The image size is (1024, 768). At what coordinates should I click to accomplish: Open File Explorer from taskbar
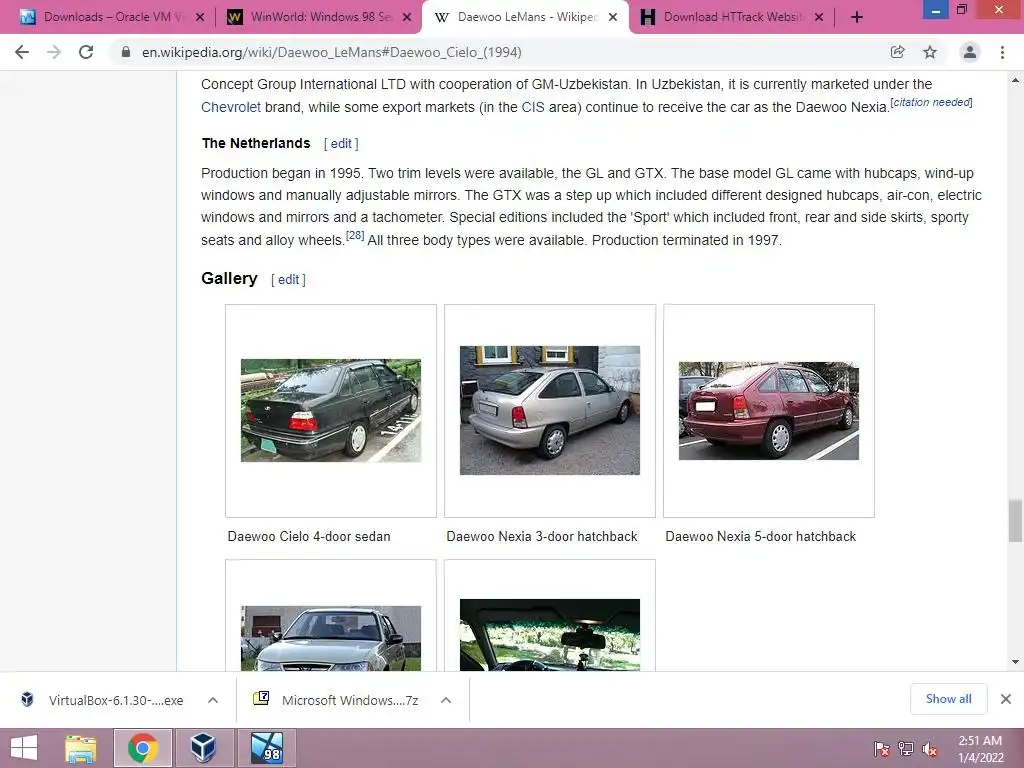[x=81, y=748]
